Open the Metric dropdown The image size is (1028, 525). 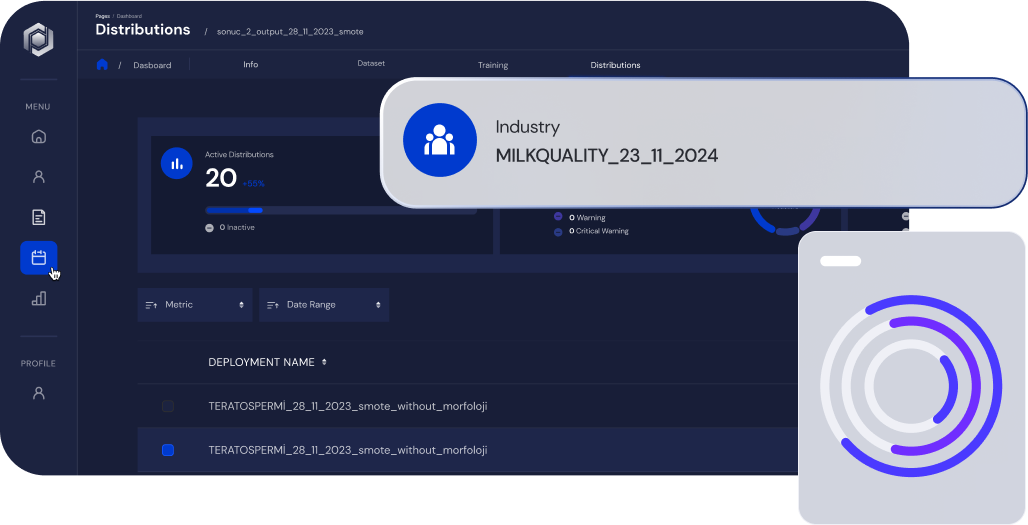pos(195,305)
